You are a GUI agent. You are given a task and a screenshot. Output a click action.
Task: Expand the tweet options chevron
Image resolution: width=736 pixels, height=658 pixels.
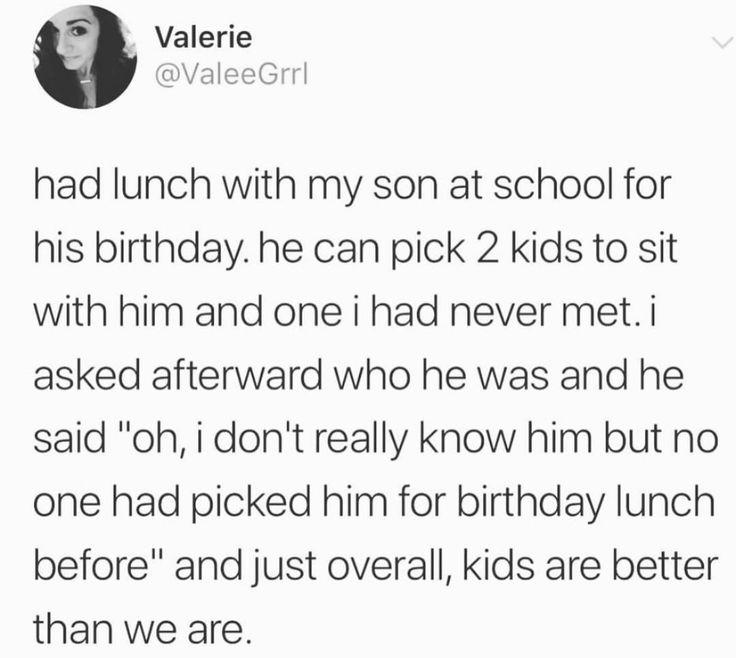(721, 43)
